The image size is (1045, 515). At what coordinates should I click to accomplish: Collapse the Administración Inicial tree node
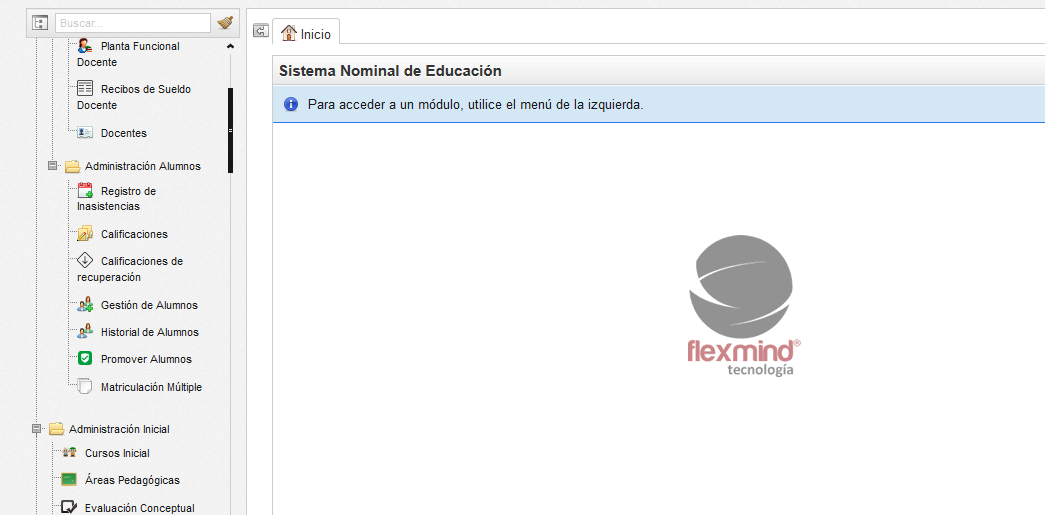(x=37, y=429)
